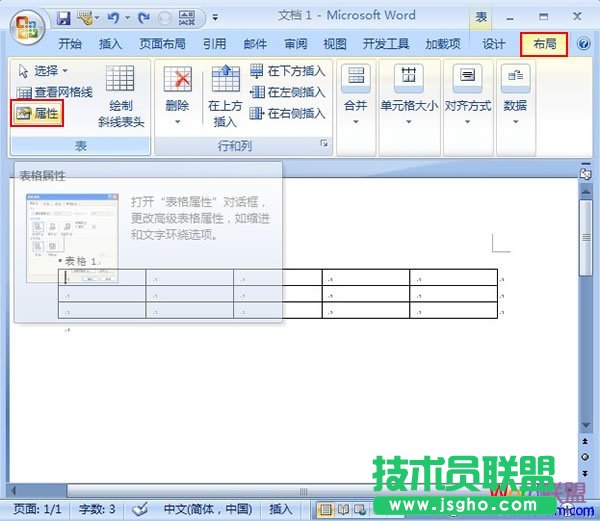Toggle 插入 overtype mode in status bar
The image size is (600, 521).
[x=280, y=509]
